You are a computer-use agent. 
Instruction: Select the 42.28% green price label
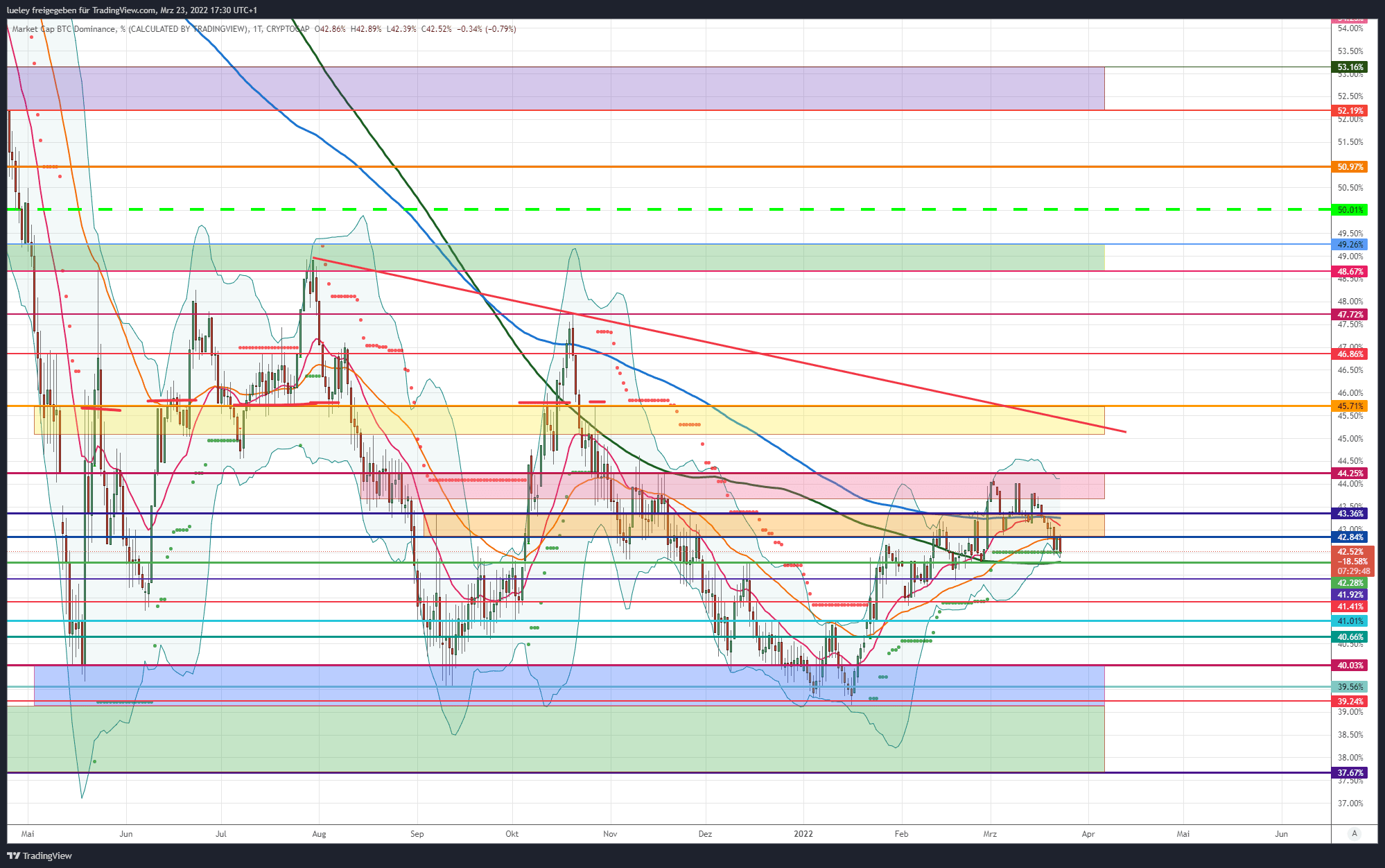tap(1350, 583)
